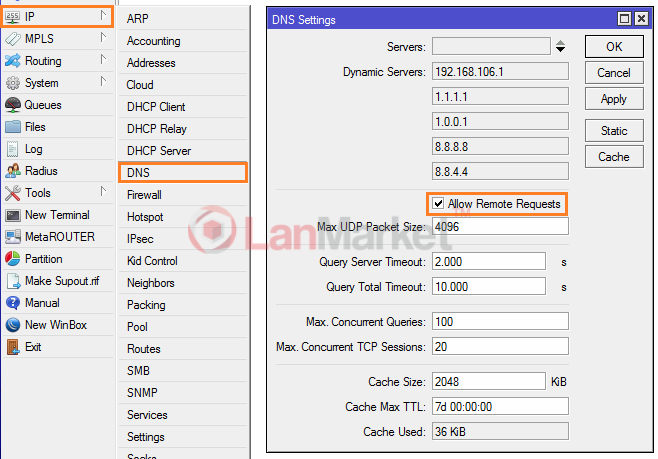Open Kid Control entry
Viewport: 658px width, 459px height.
click(x=183, y=261)
